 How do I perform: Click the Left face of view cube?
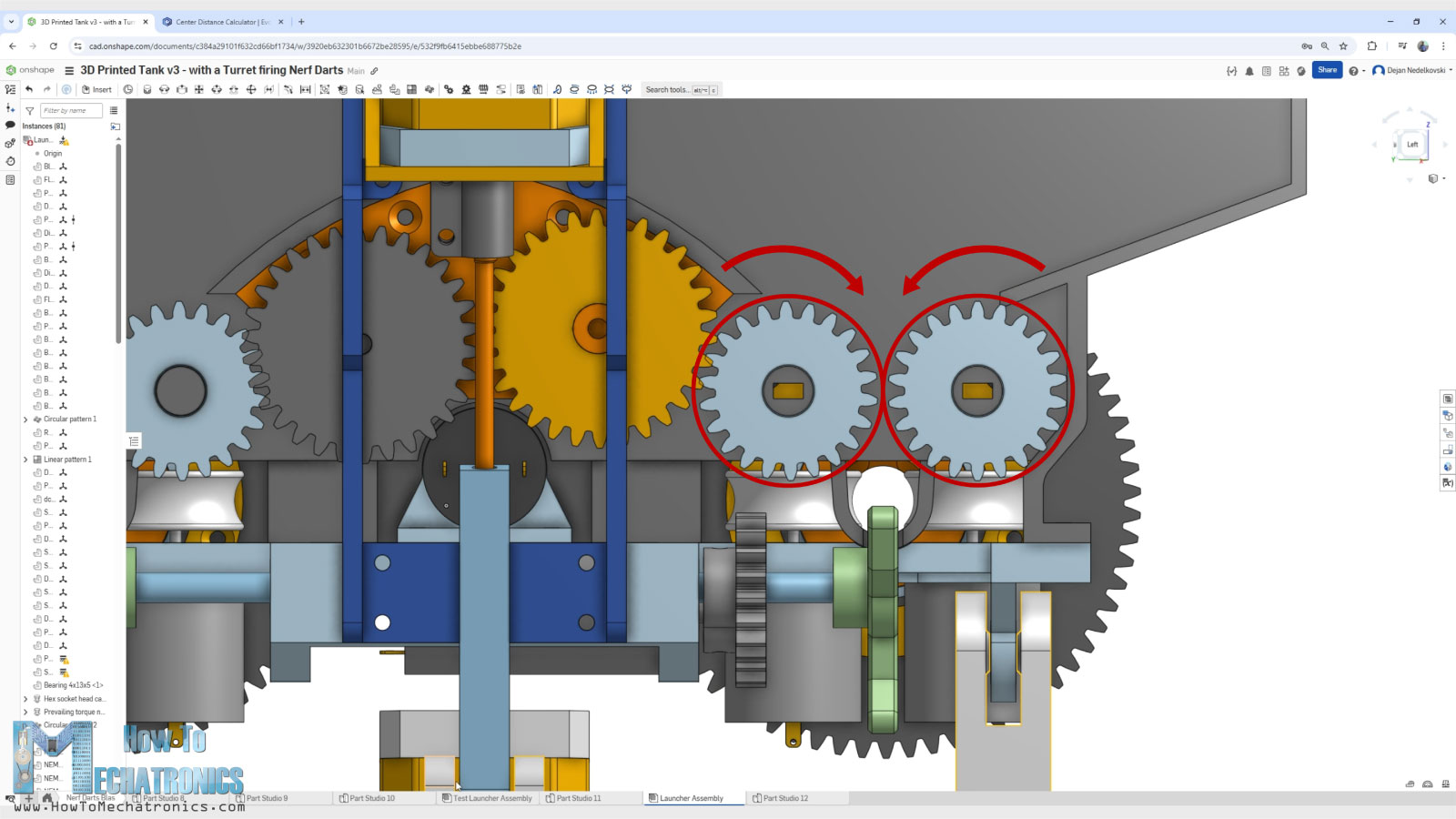(x=1411, y=145)
